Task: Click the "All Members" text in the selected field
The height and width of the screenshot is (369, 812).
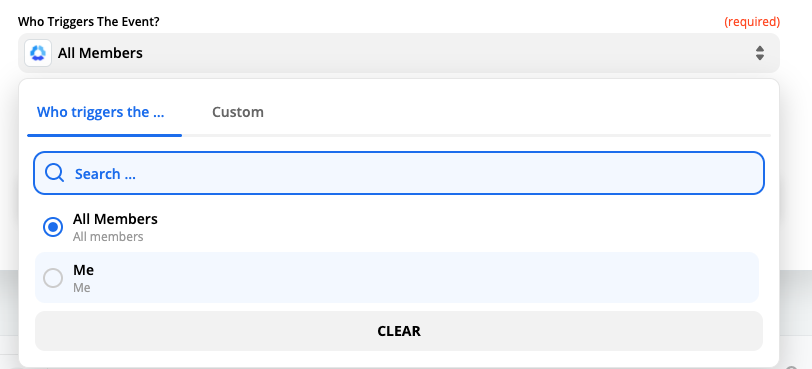Action: click(x=100, y=53)
